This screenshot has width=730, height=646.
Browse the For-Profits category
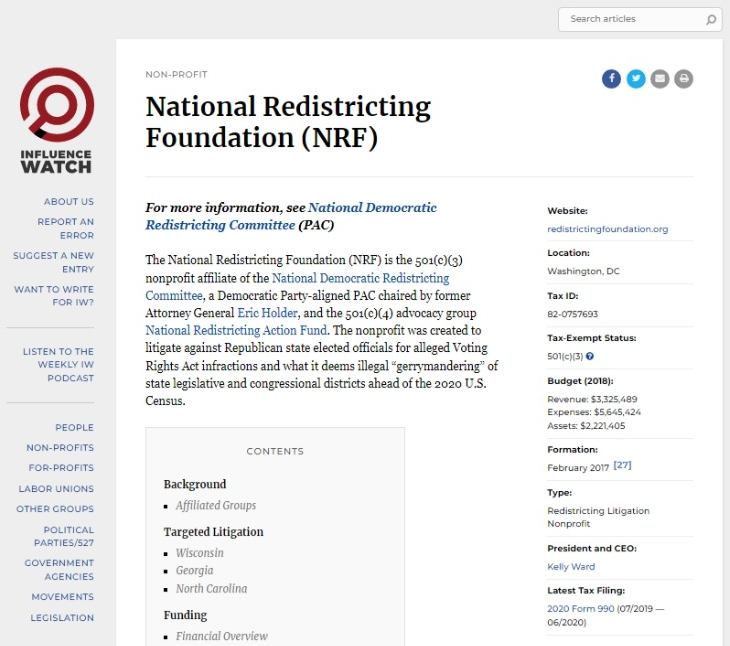(x=61, y=468)
